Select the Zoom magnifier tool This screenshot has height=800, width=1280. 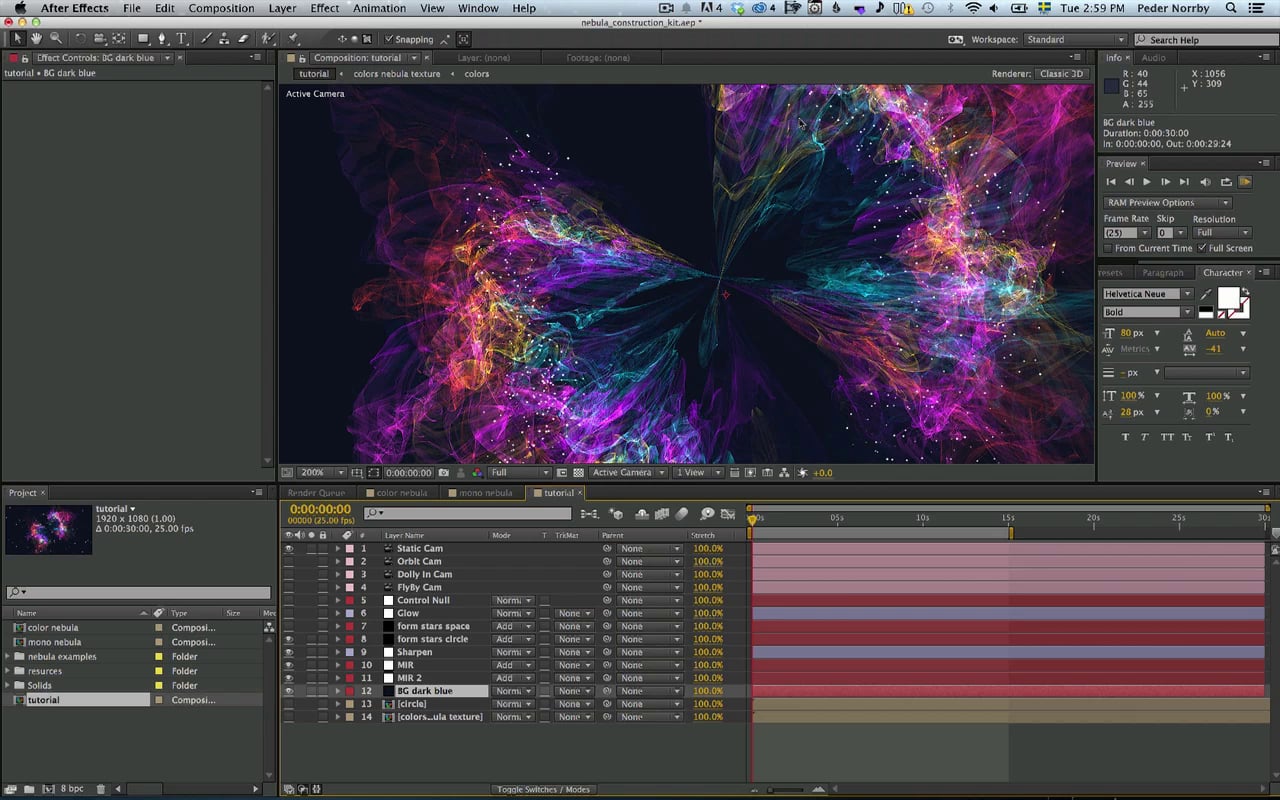(x=56, y=39)
